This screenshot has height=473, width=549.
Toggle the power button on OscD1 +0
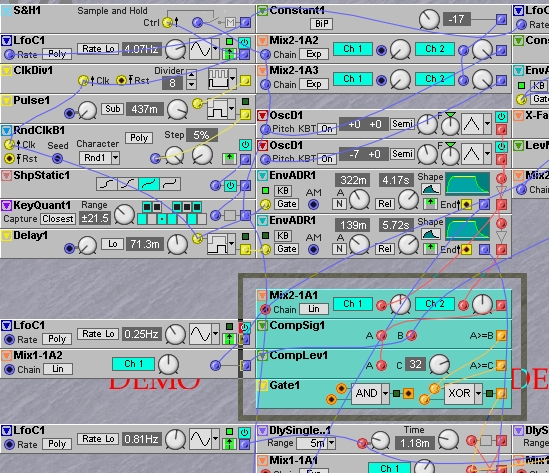pyautogui.click(x=501, y=117)
